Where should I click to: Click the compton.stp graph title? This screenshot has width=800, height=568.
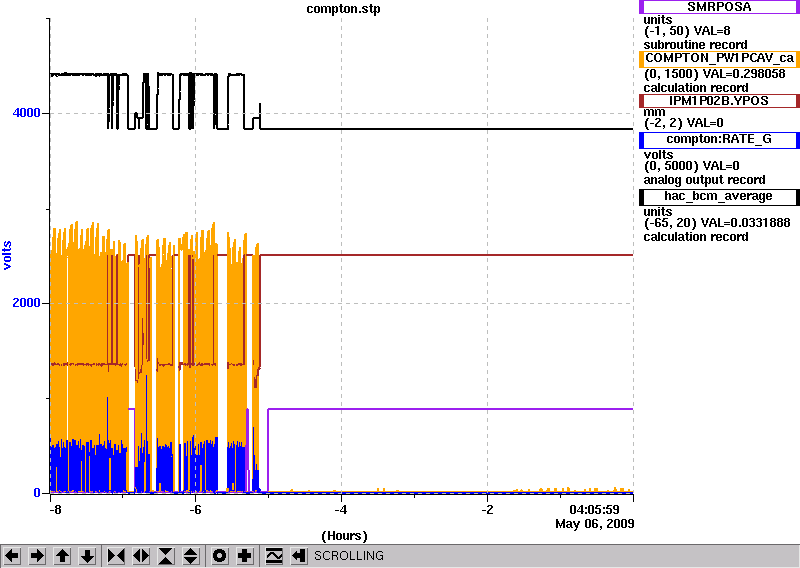[343, 9]
